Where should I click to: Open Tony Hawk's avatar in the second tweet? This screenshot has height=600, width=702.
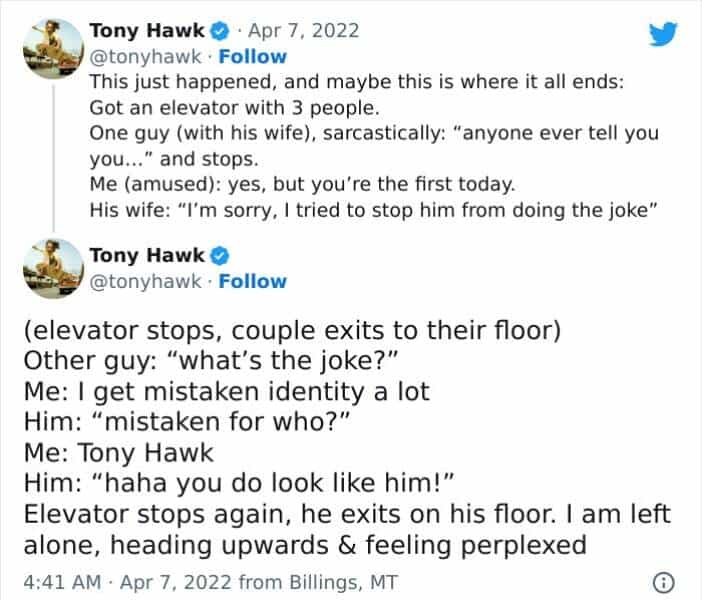tap(51, 268)
